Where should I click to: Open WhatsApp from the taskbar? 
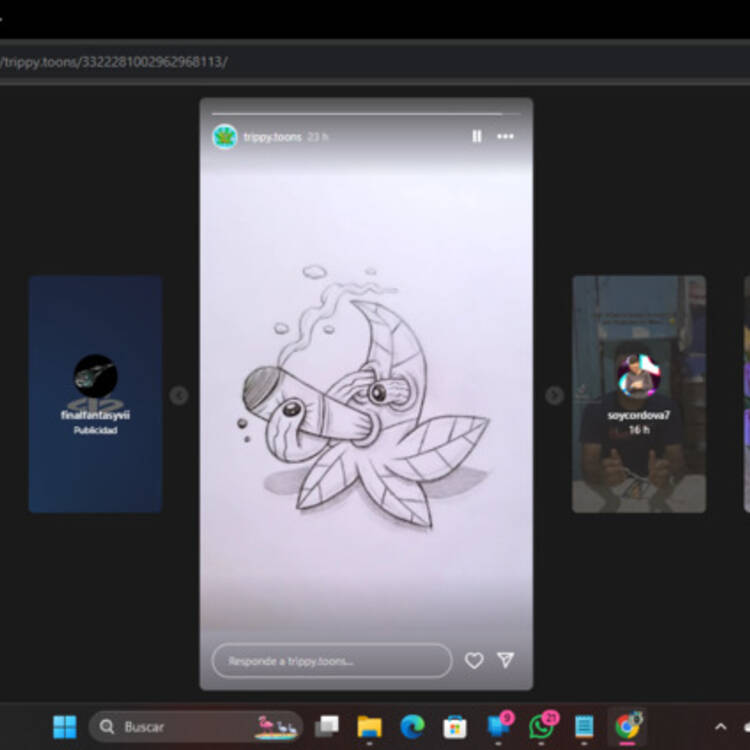pyautogui.click(x=541, y=726)
